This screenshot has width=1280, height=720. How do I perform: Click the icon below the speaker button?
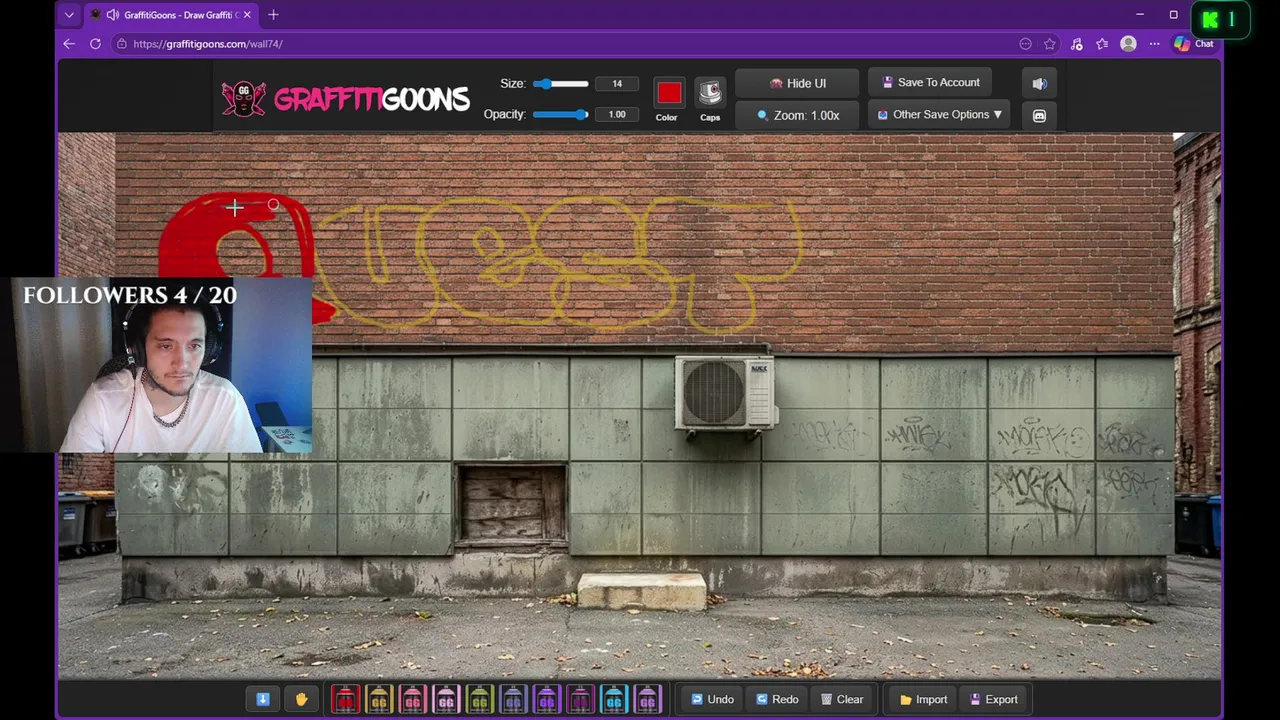[1039, 116]
